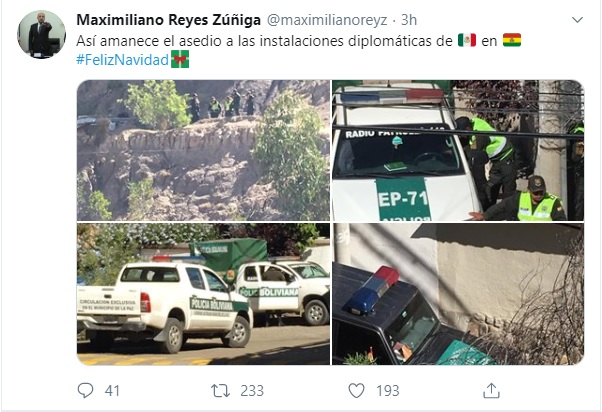Open the tweet options chevron menu

[x=577, y=20]
